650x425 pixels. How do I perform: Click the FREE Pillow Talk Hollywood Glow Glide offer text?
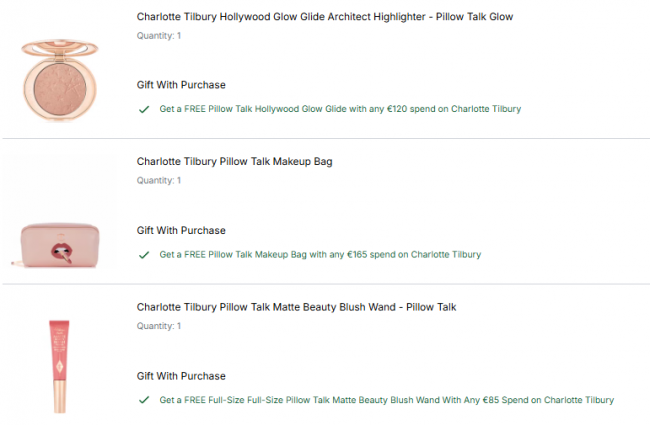tap(340, 109)
